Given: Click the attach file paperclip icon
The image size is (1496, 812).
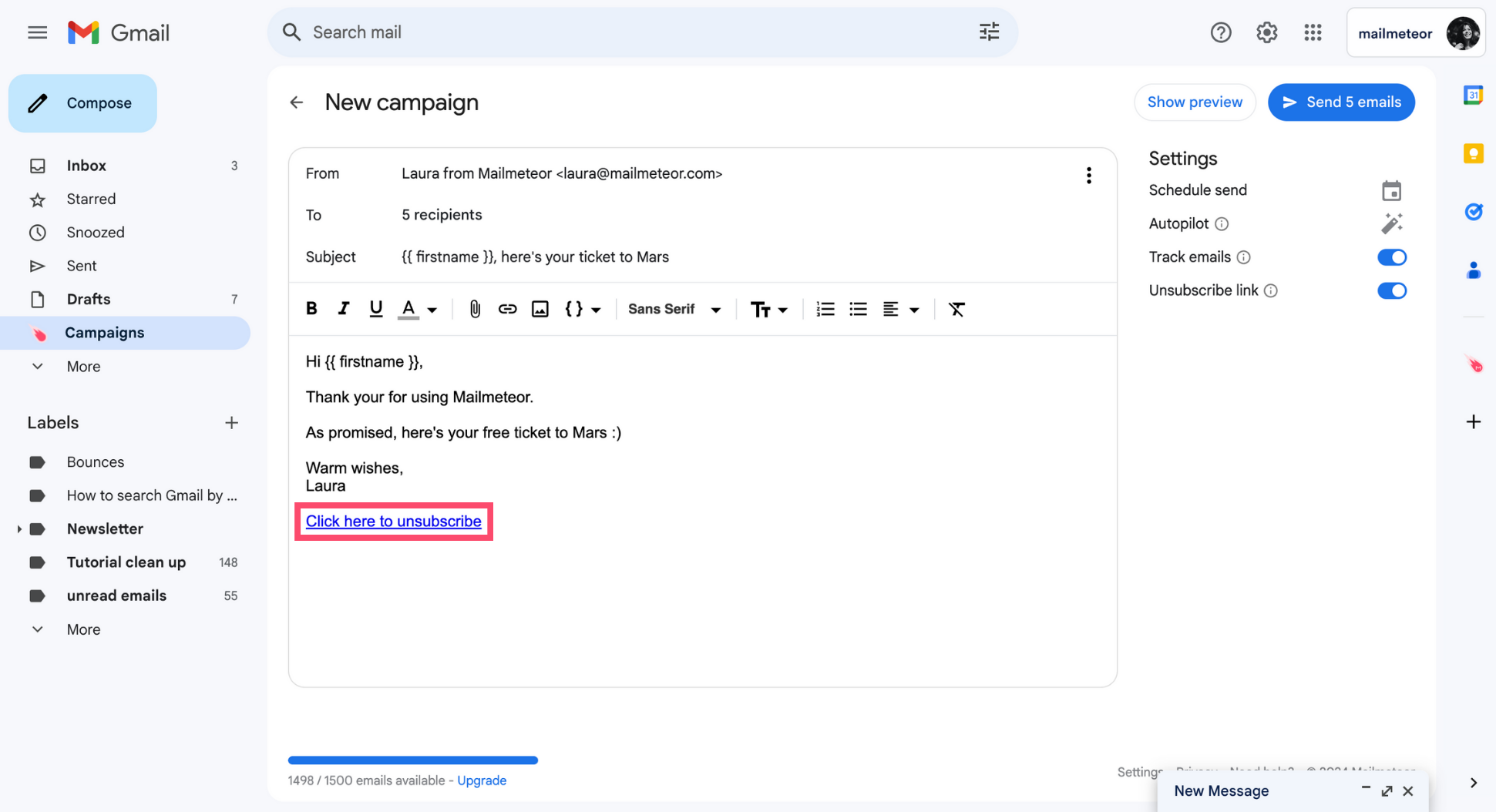Looking at the screenshot, I should pyautogui.click(x=475, y=309).
